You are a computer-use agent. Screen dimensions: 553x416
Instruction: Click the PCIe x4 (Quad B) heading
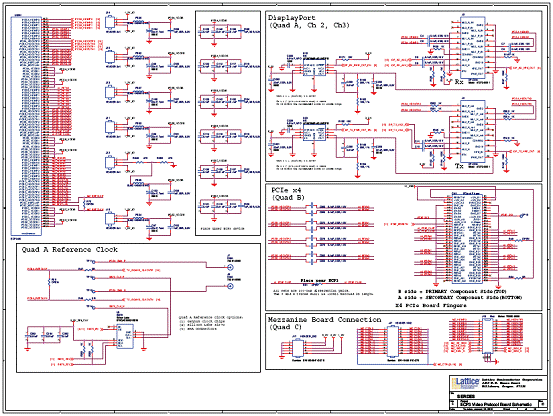click(x=287, y=194)
